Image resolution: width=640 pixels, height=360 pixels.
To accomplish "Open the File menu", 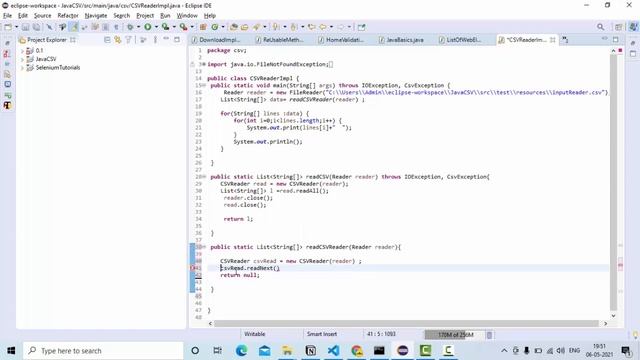I will [x=7, y=16].
